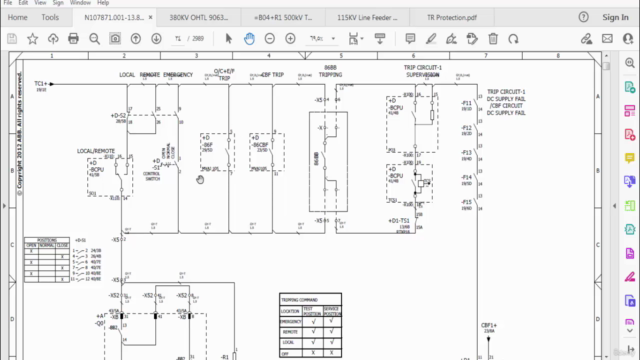Click the scrolling mode icon
This screenshot has width=640, height=360.
pos(380,39)
